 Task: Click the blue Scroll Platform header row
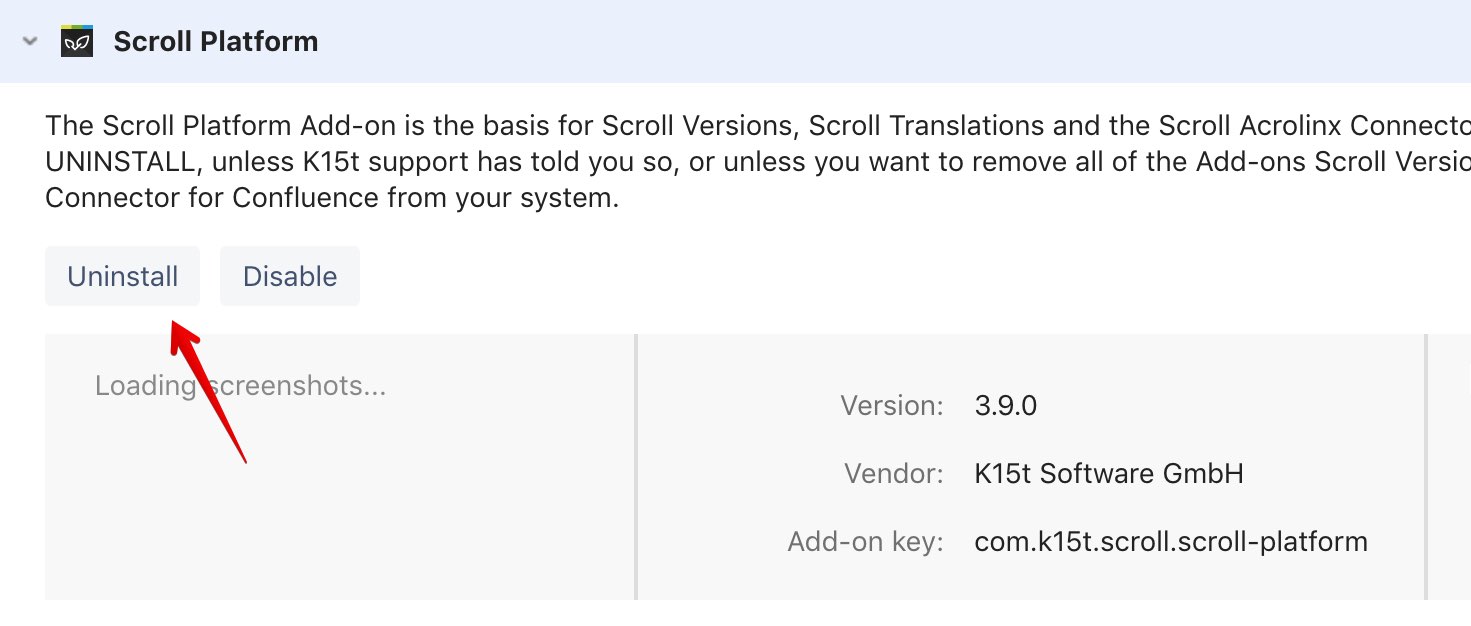pos(800,42)
